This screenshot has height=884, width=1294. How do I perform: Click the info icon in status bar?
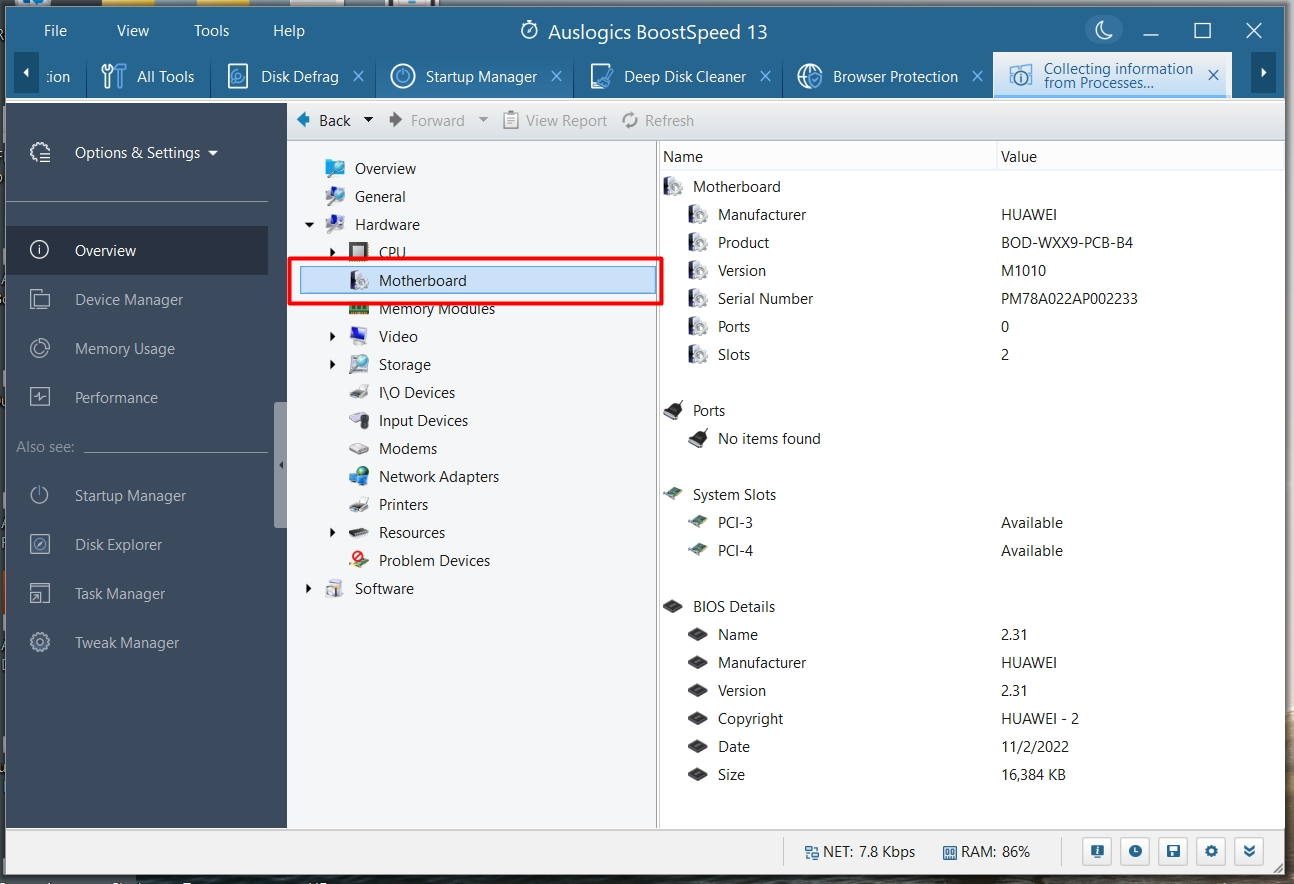coord(1097,852)
